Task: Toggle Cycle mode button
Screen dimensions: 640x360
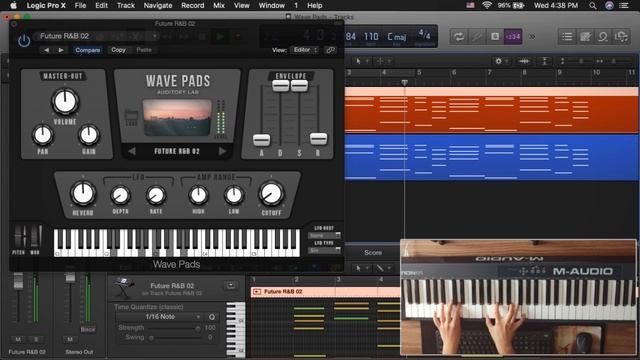Action: 459,36
